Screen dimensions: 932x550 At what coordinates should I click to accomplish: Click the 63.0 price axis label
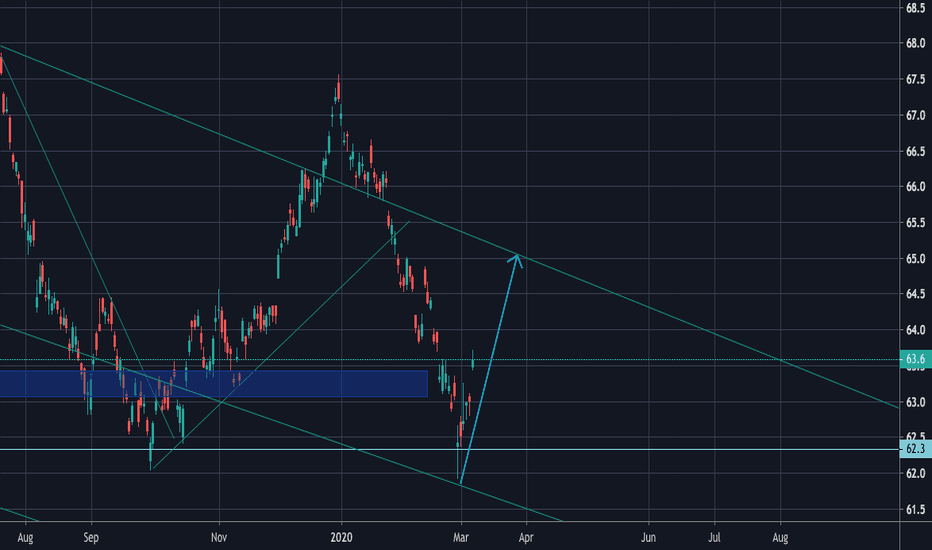tap(915, 402)
